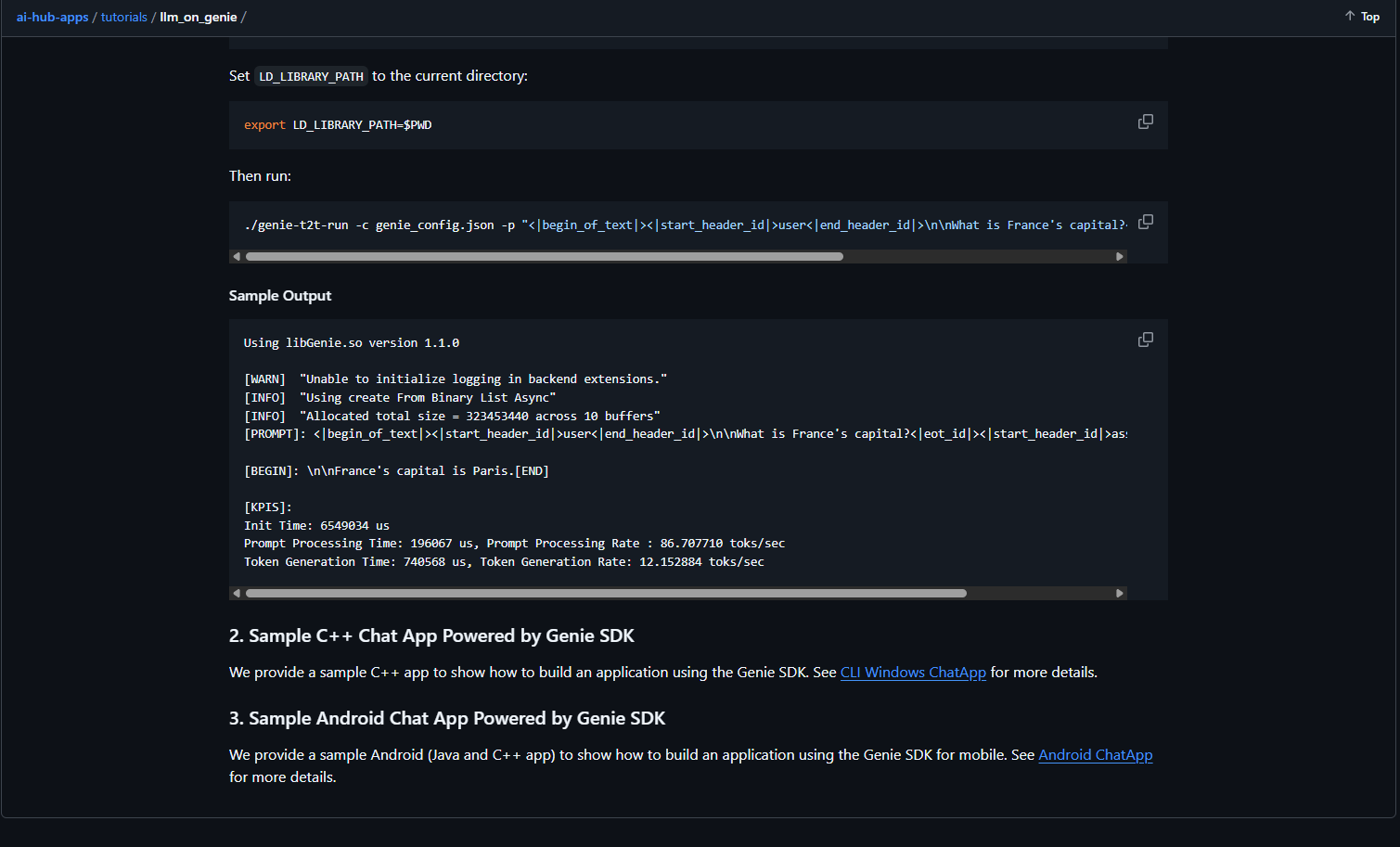Open the tutorials breadcrumb link
This screenshot has width=1400, height=847.
123,17
